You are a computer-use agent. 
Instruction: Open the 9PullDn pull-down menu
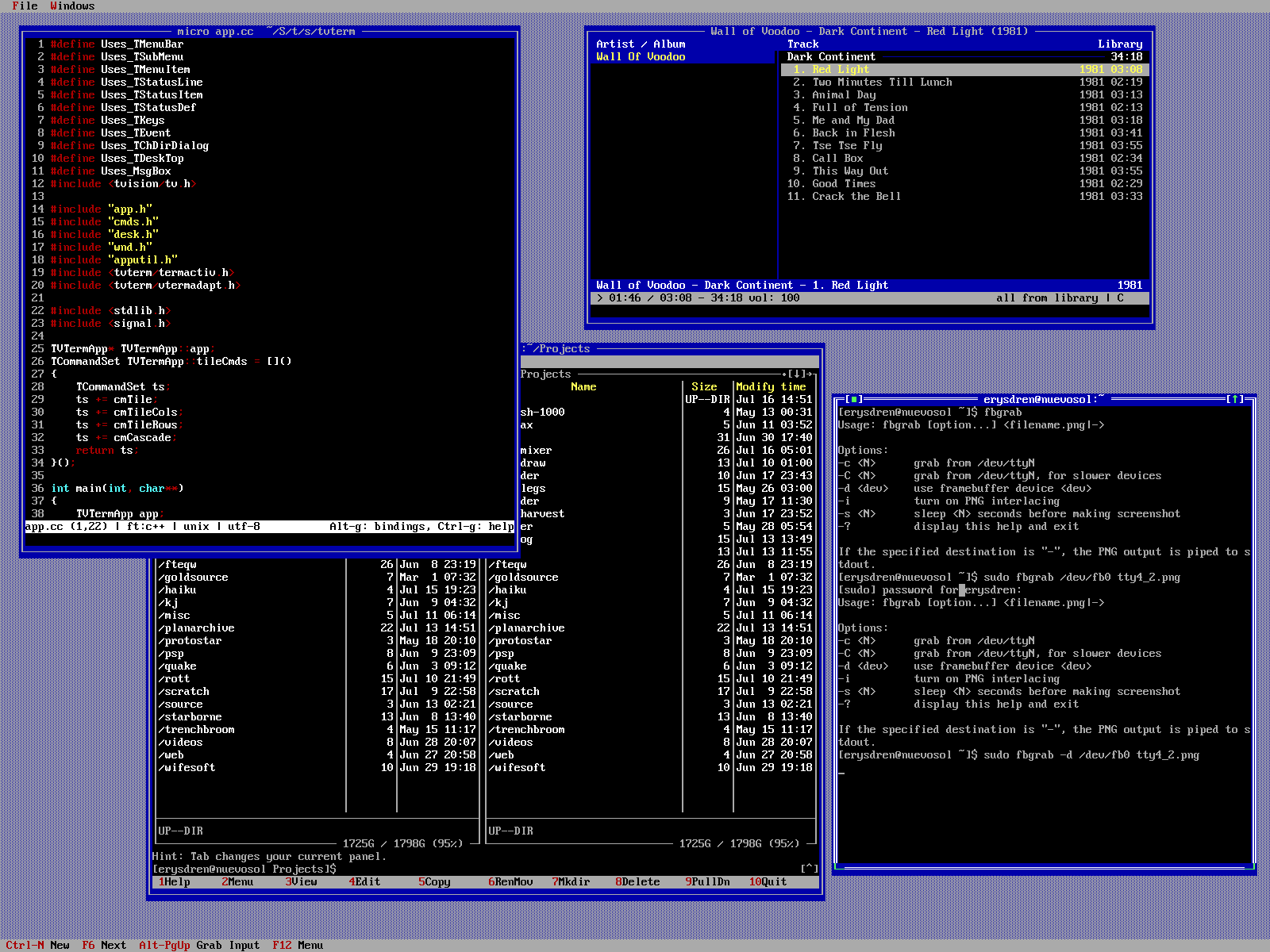pos(707,882)
